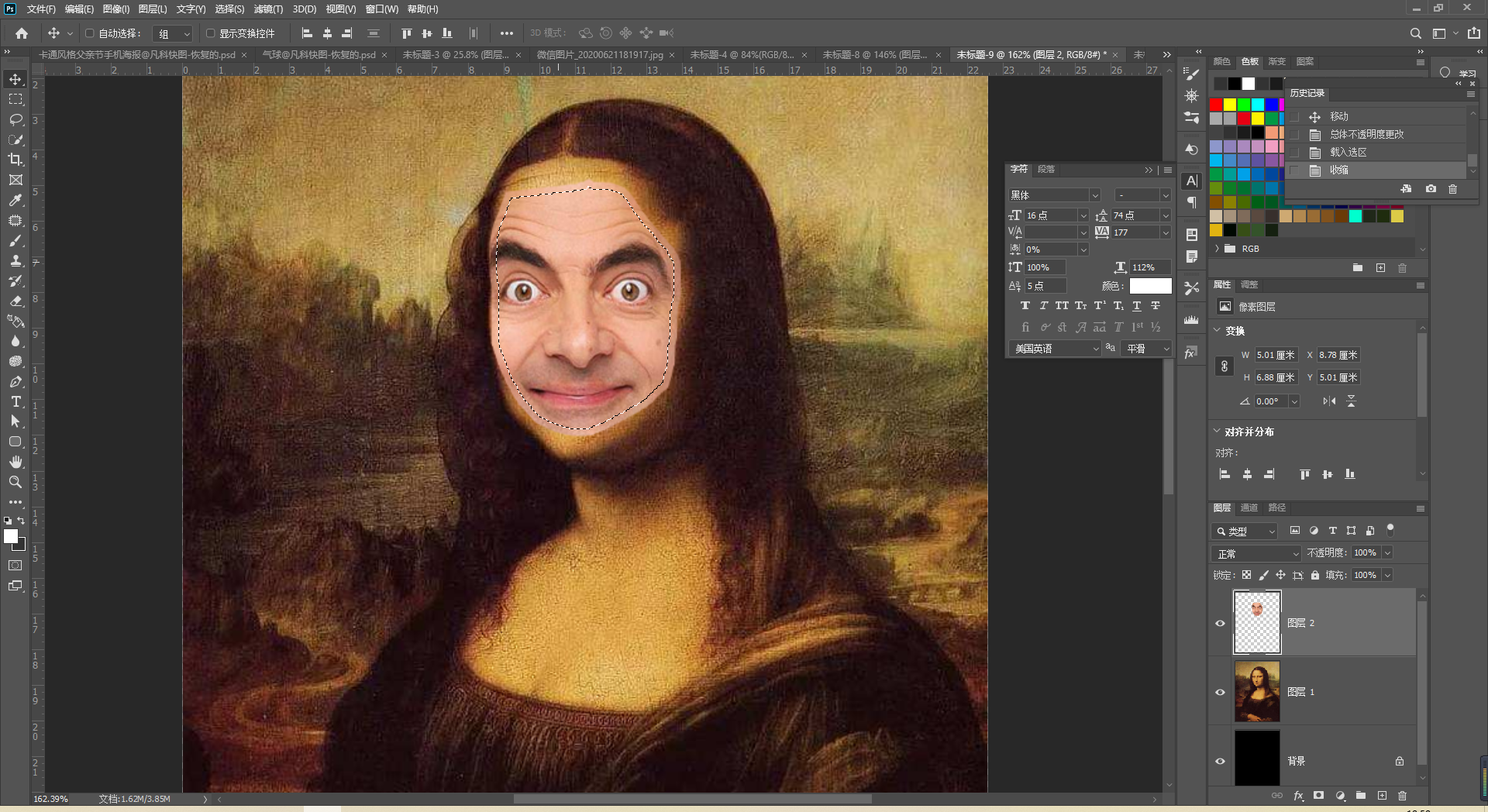Select the 移动 history state
This screenshot has height=812, width=1488.
1376,117
